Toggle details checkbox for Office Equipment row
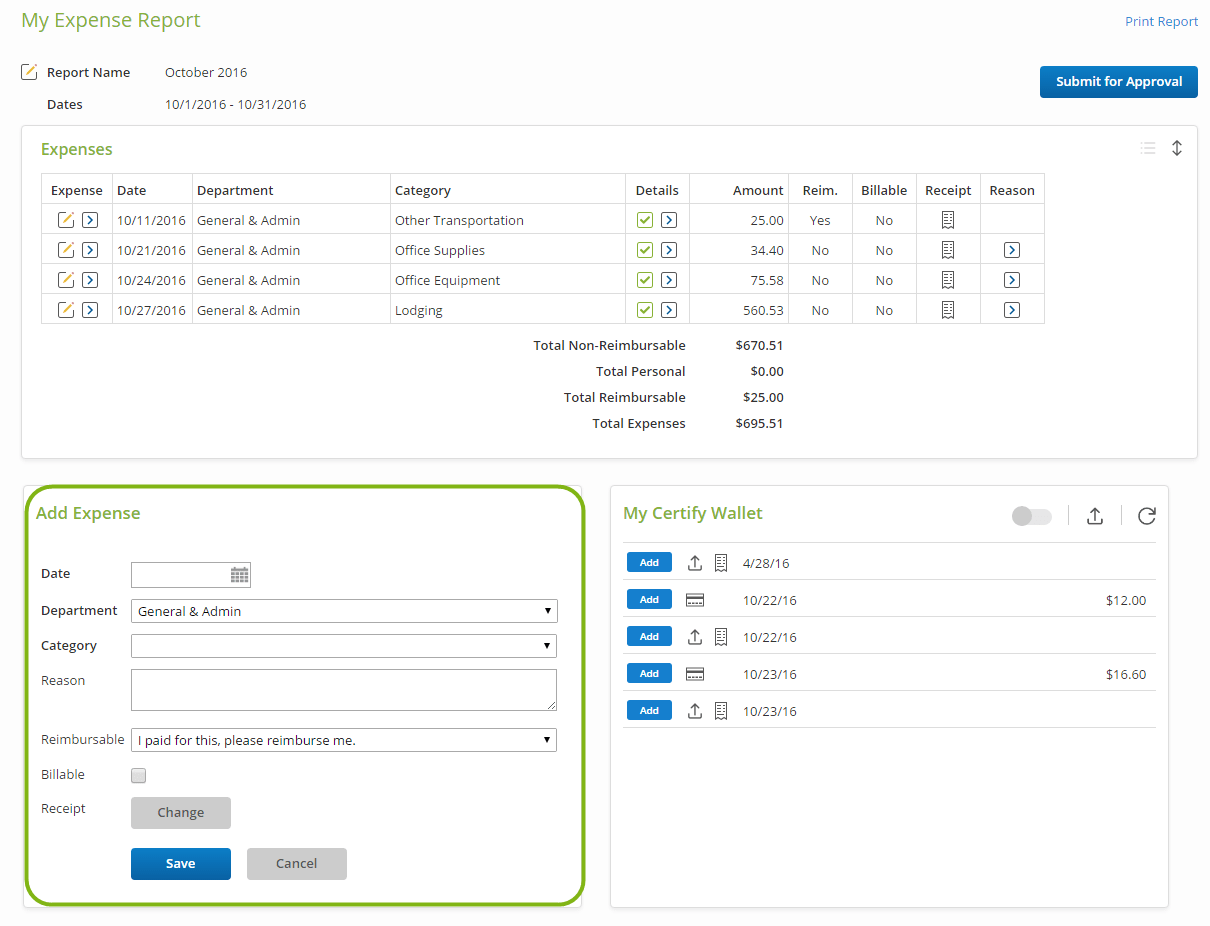This screenshot has width=1210, height=926. (x=645, y=280)
